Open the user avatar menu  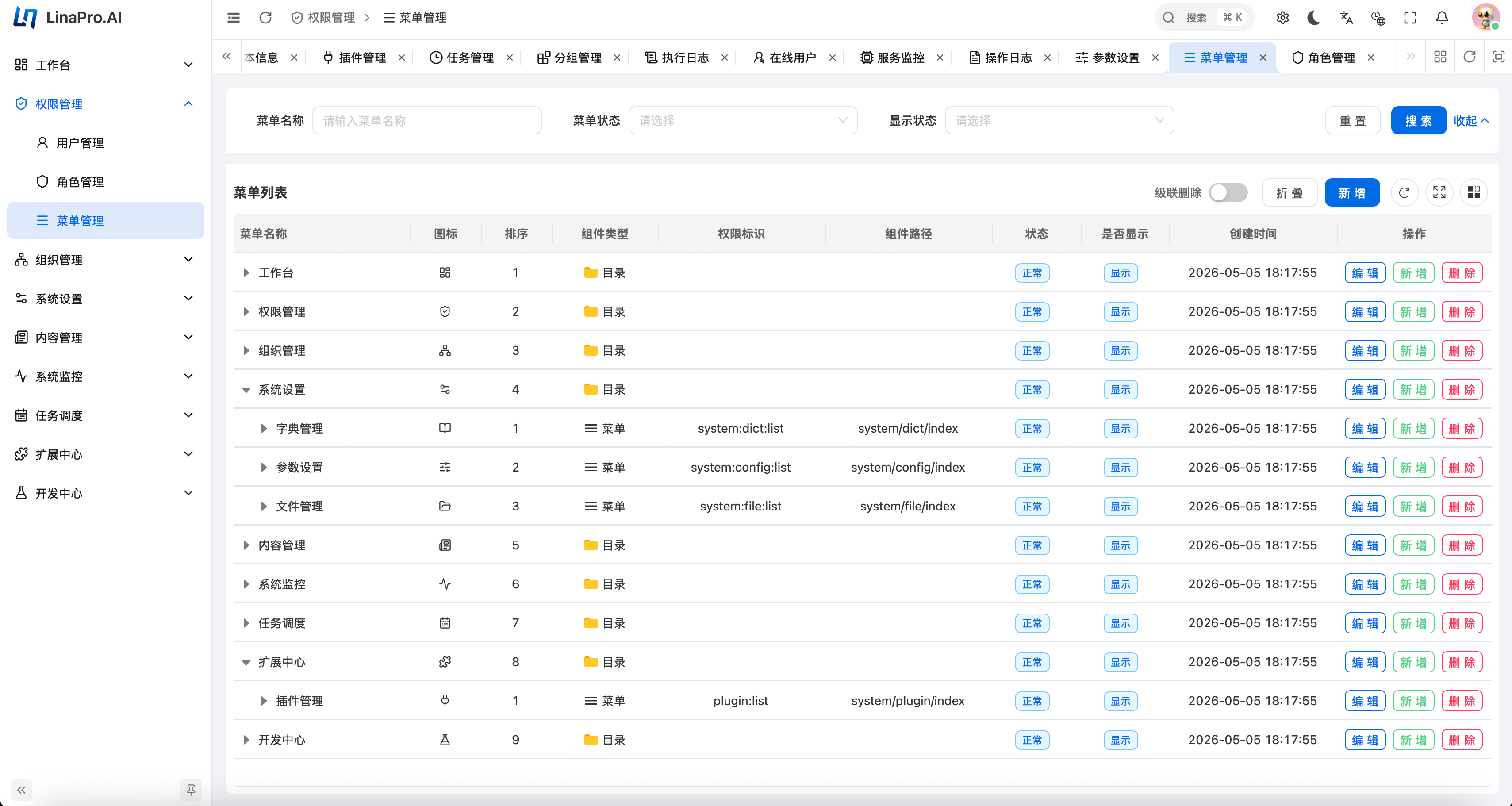click(x=1485, y=18)
